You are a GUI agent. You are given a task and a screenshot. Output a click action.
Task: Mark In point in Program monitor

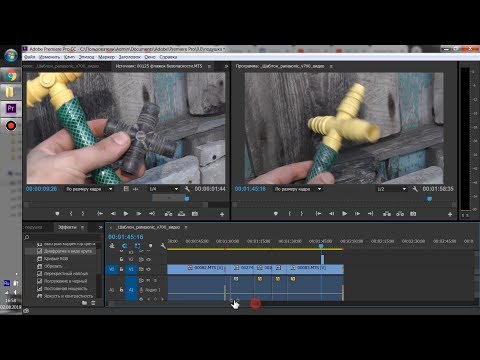290,214
